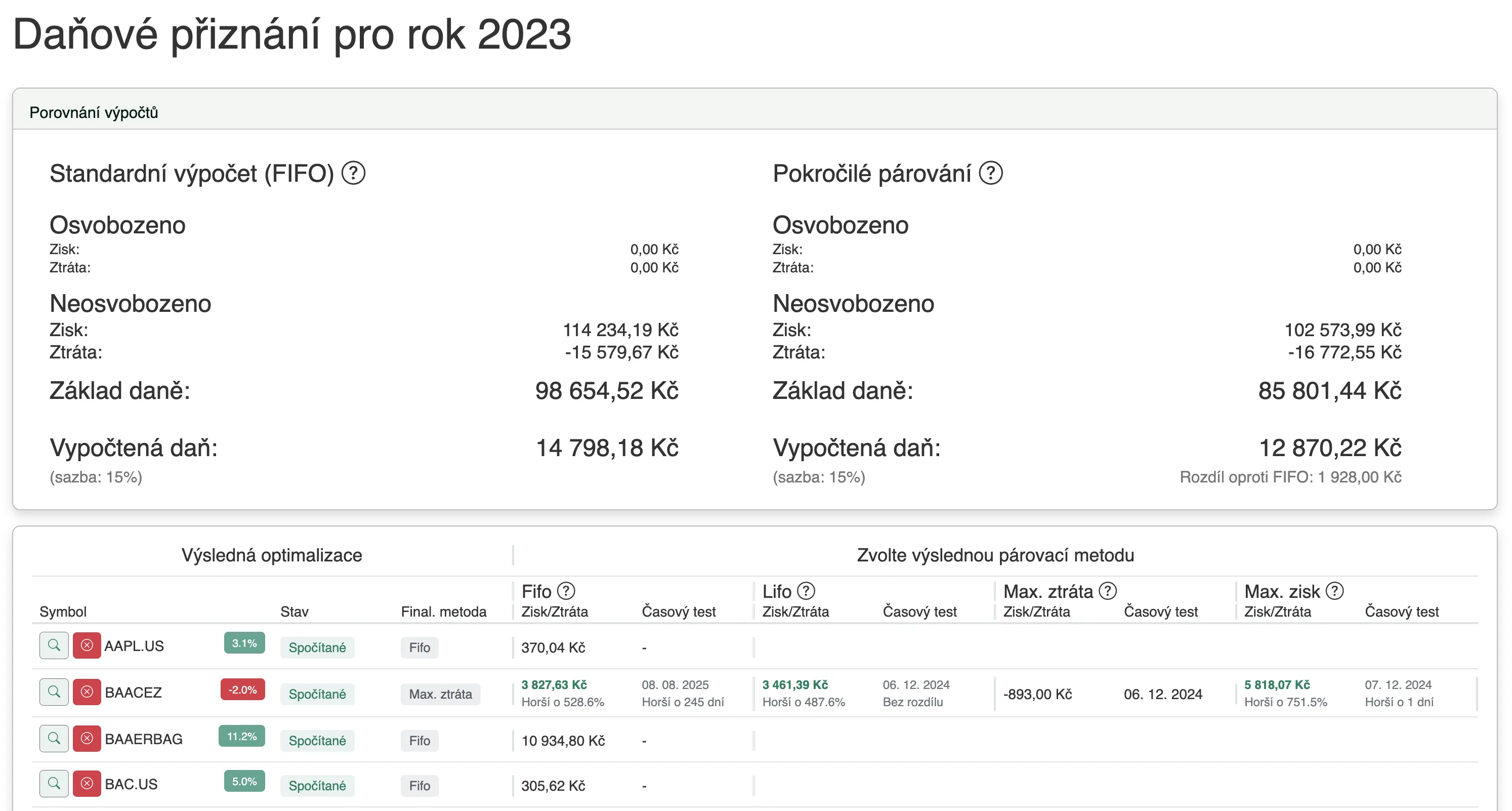This screenshot has width=1512, height=811.
Task: Click the -2.0% red badge for BAACEZ
Action: click(x=243, y=690)
